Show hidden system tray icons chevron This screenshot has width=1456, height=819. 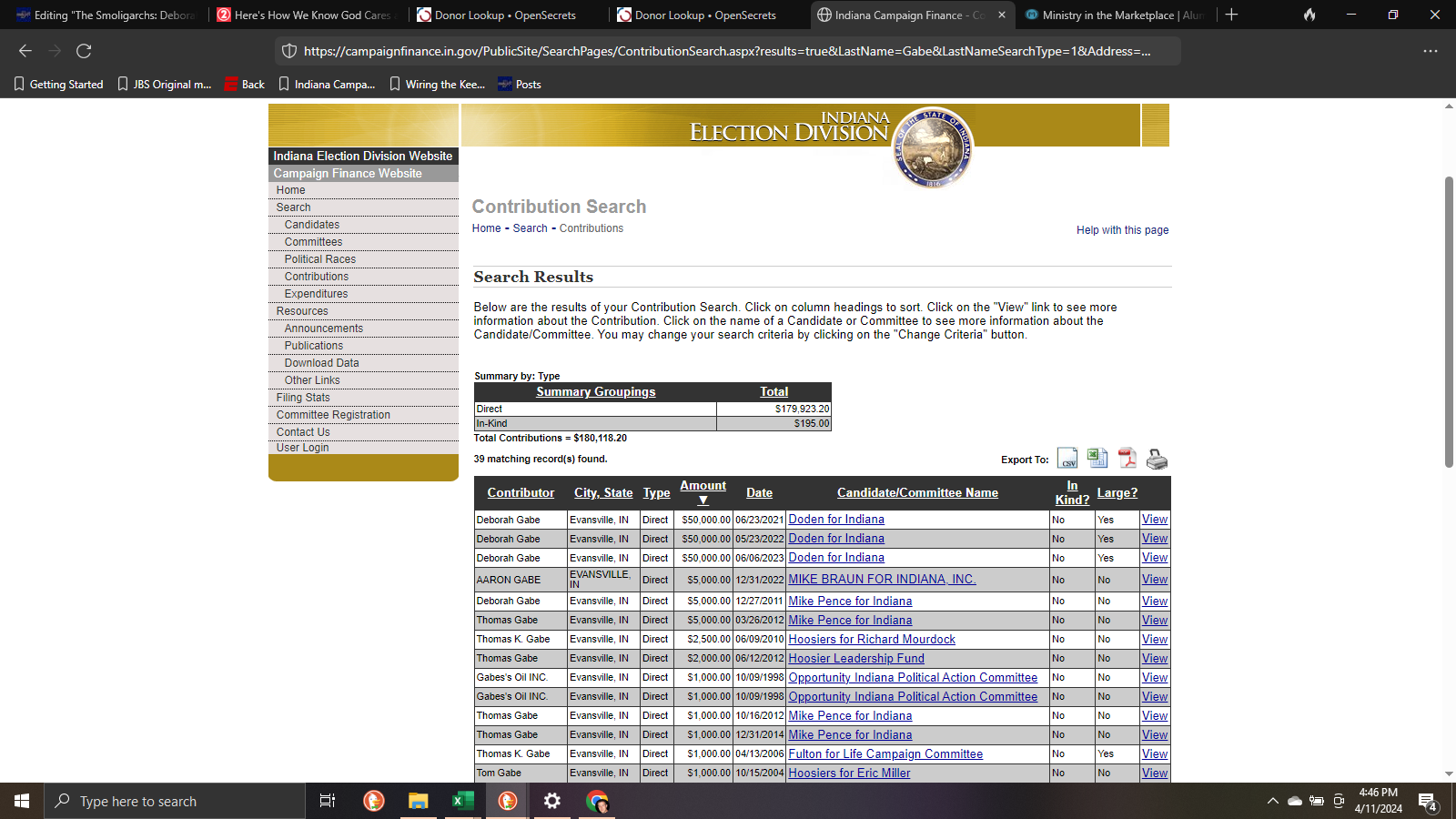tap(1272, 801)
